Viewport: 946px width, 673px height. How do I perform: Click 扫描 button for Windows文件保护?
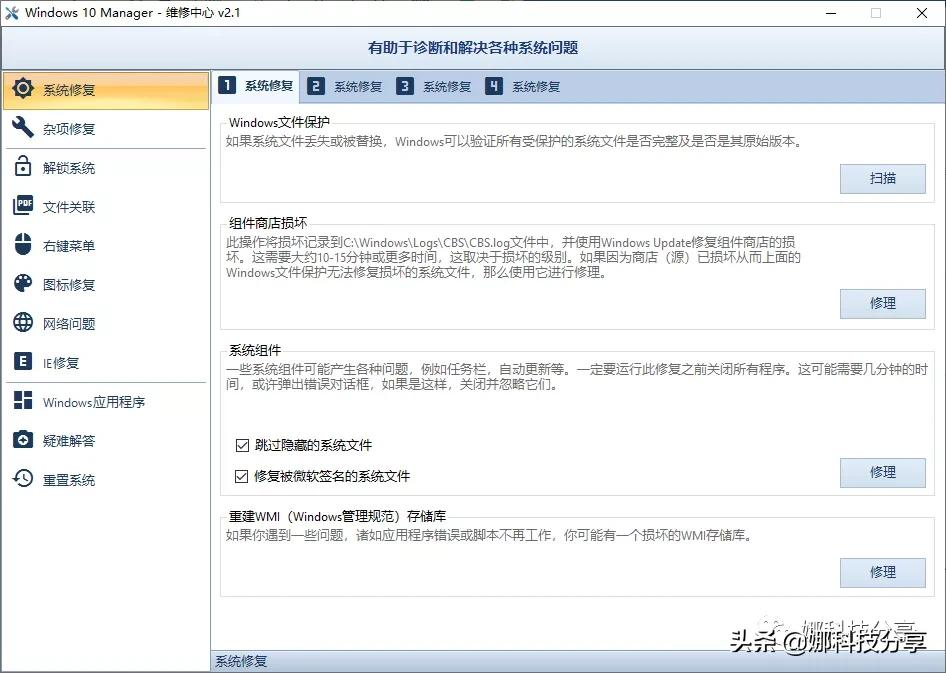(x=883, y=179)
